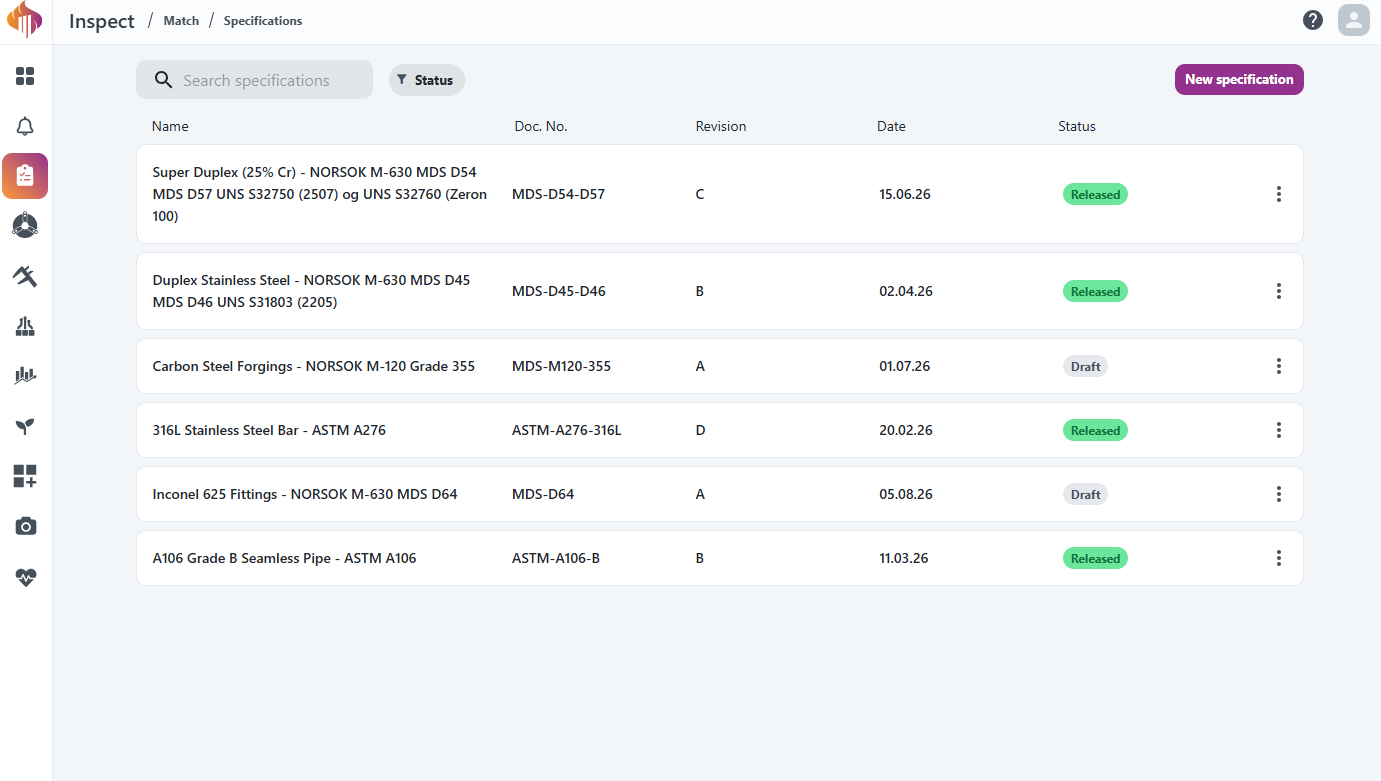Click the Date column header
The image size is (1381, 781).
[891, 126]
